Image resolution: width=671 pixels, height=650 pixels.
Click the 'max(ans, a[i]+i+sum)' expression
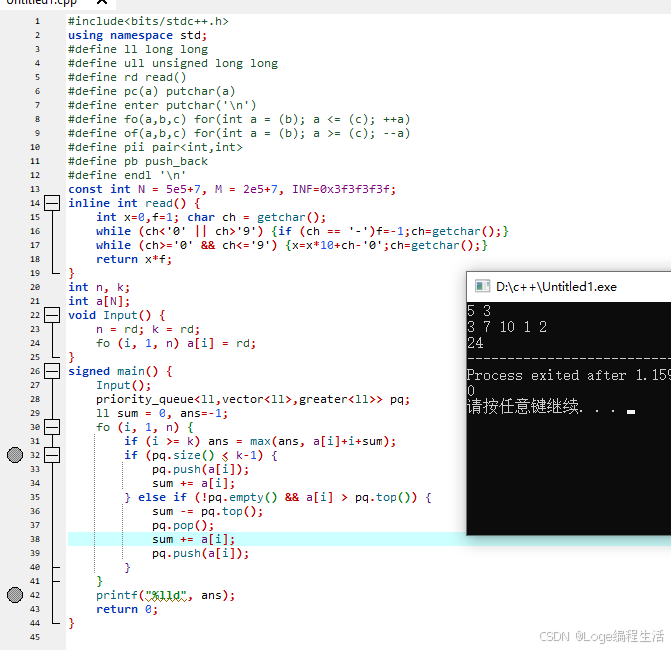tap(320, 441)
